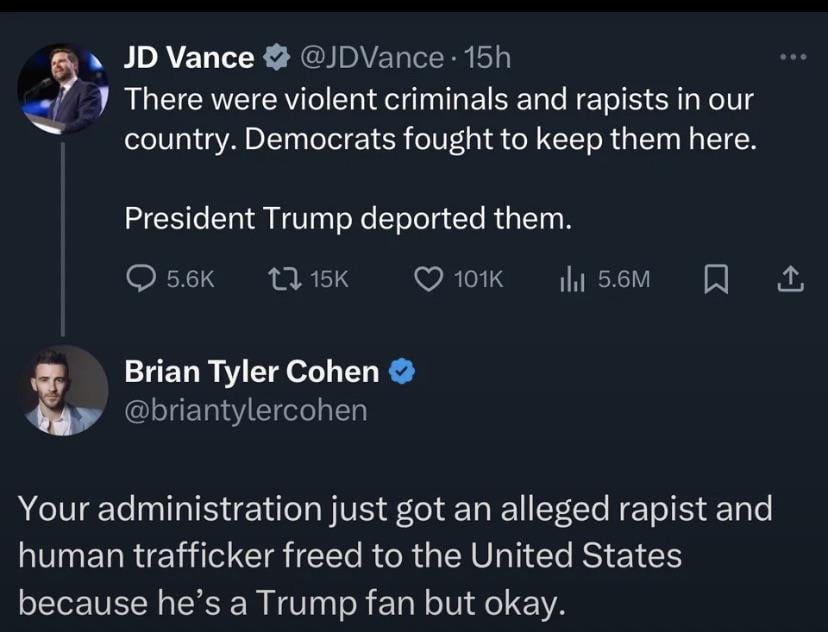The height and width of the screenshot is (632, 828).
Task: Open tweet text starting "There were violent criminals"
Action: [438, 120]
